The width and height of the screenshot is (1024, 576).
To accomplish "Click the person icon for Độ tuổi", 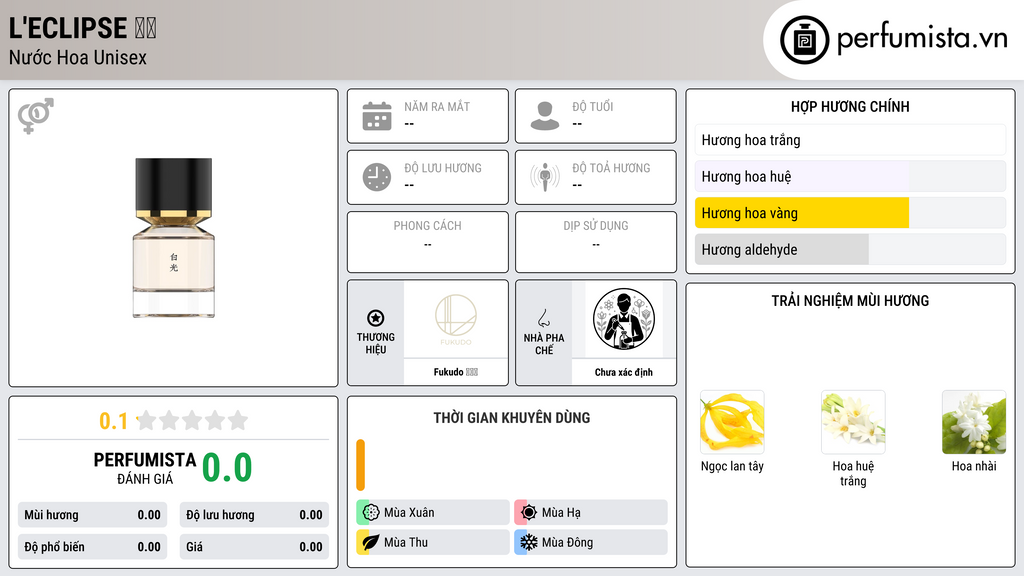I will coord(545,116).
